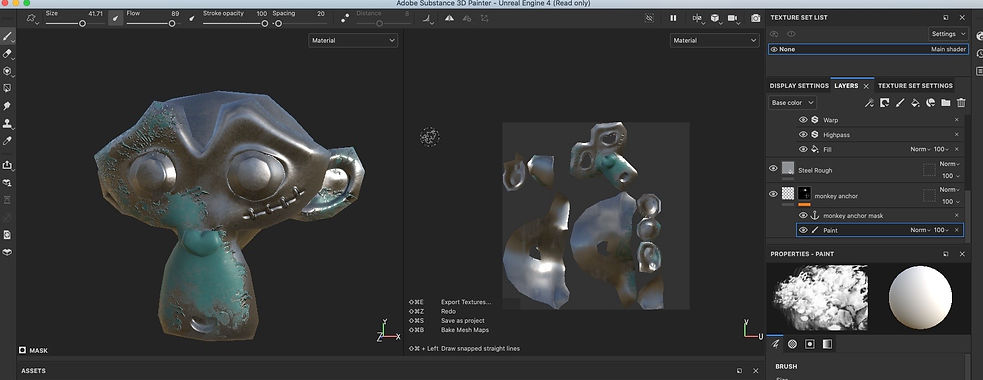Remove the Highpass effect
The image size is (983, 380).
[x=957, y=134]
